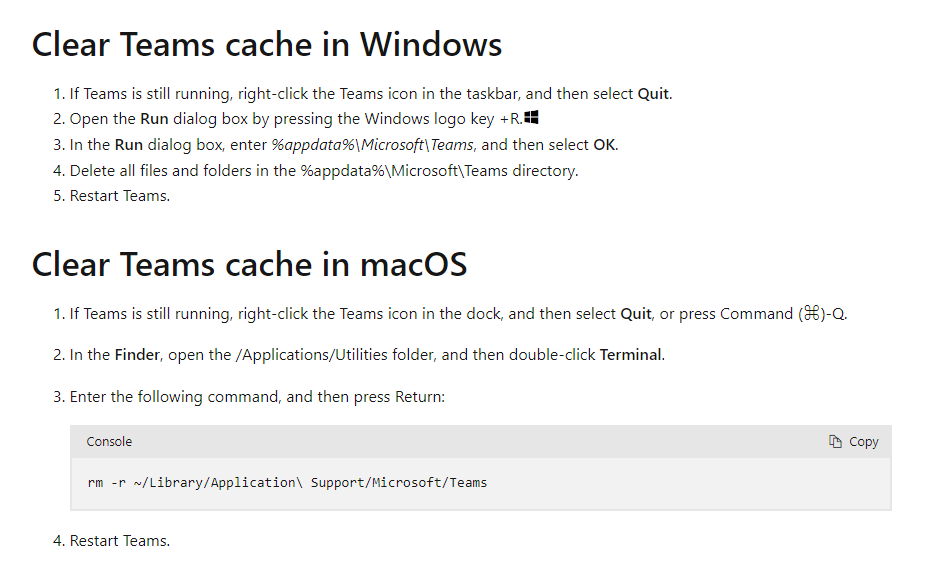Screen dimensions: 932x567
Task: Click the 'Delete all files and folders' step text
Action: pyautogui.click(x=324, y=171)
